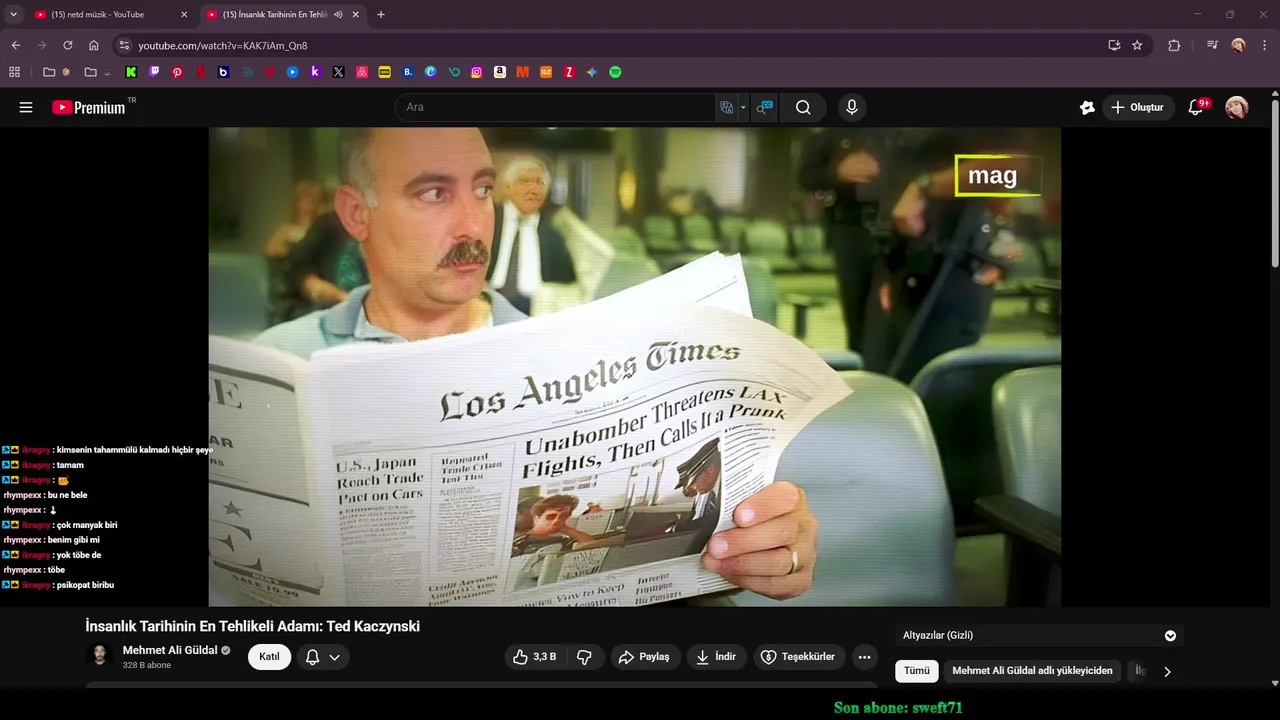Share the video via Paylaş
The image size is (1280, 720).
(x=645, y=657)
